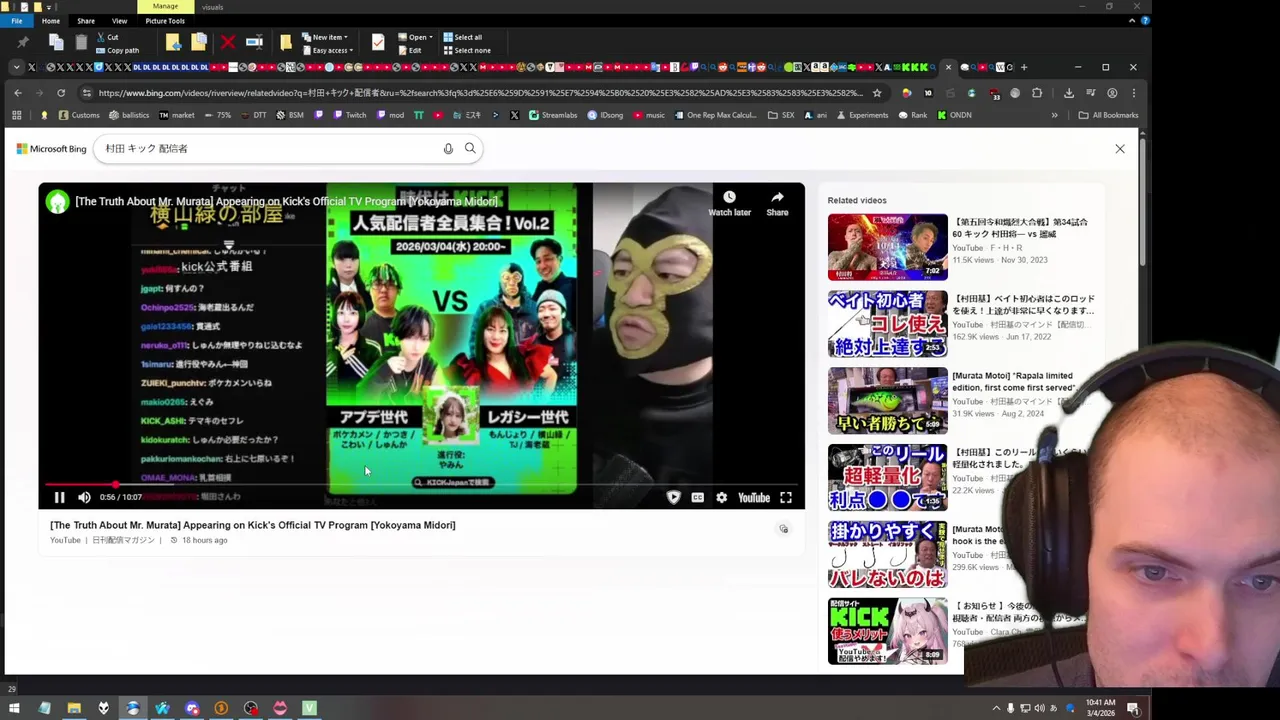Open the Streamlabs bookmark
The width and height of the screenshot is (1280, 720).
point(553,115)
